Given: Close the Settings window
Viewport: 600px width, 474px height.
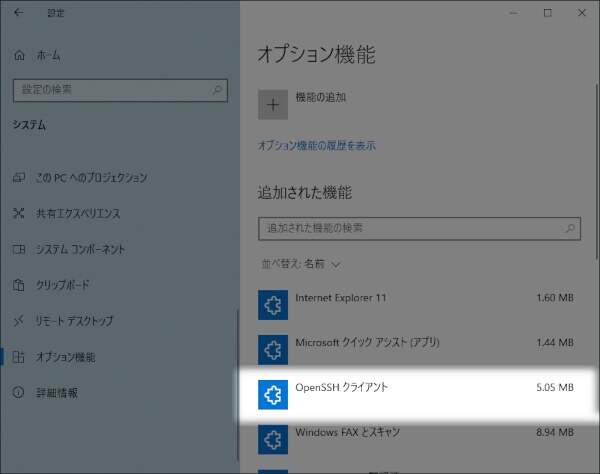Looking at the screenshot, I should pyautogui.click(x=582, y=13).
